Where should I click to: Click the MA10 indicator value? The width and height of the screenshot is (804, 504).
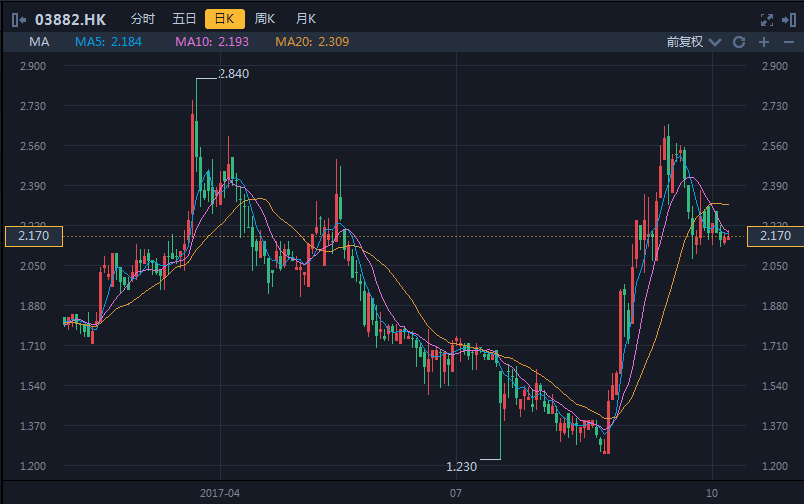tap(211, 42)
